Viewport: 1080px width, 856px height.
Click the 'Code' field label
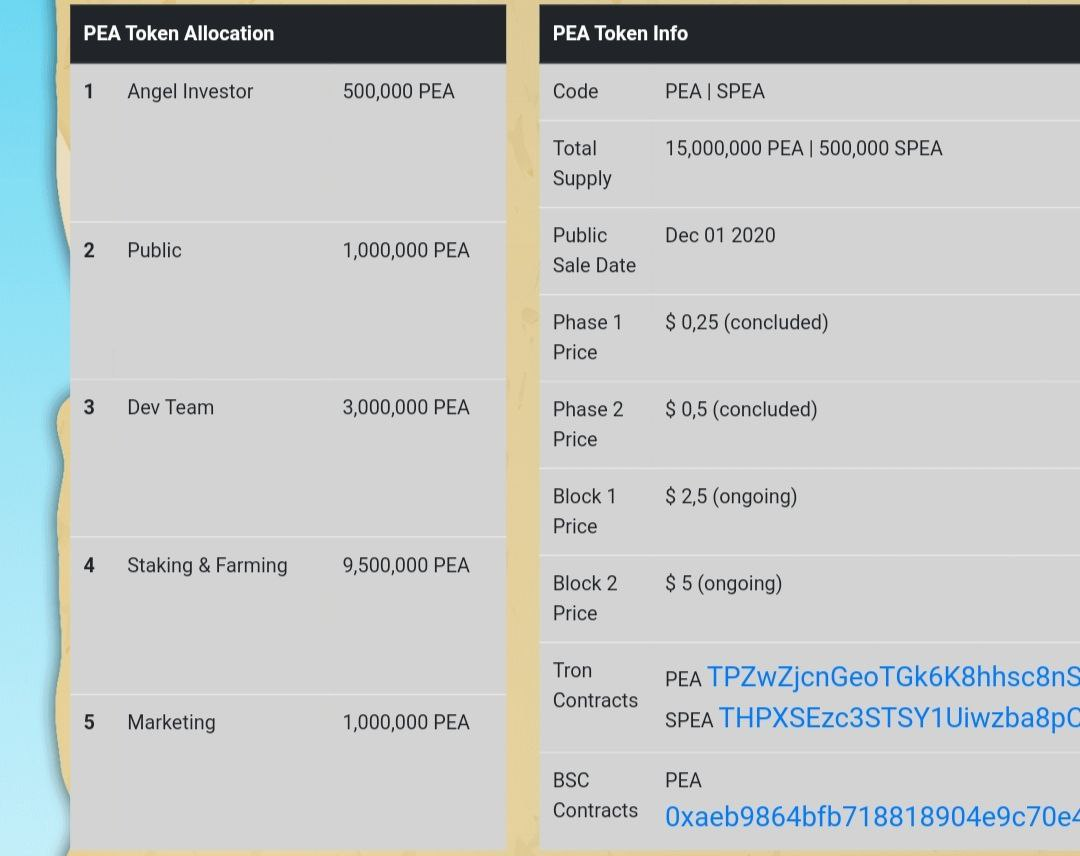(x=575, y=91)
